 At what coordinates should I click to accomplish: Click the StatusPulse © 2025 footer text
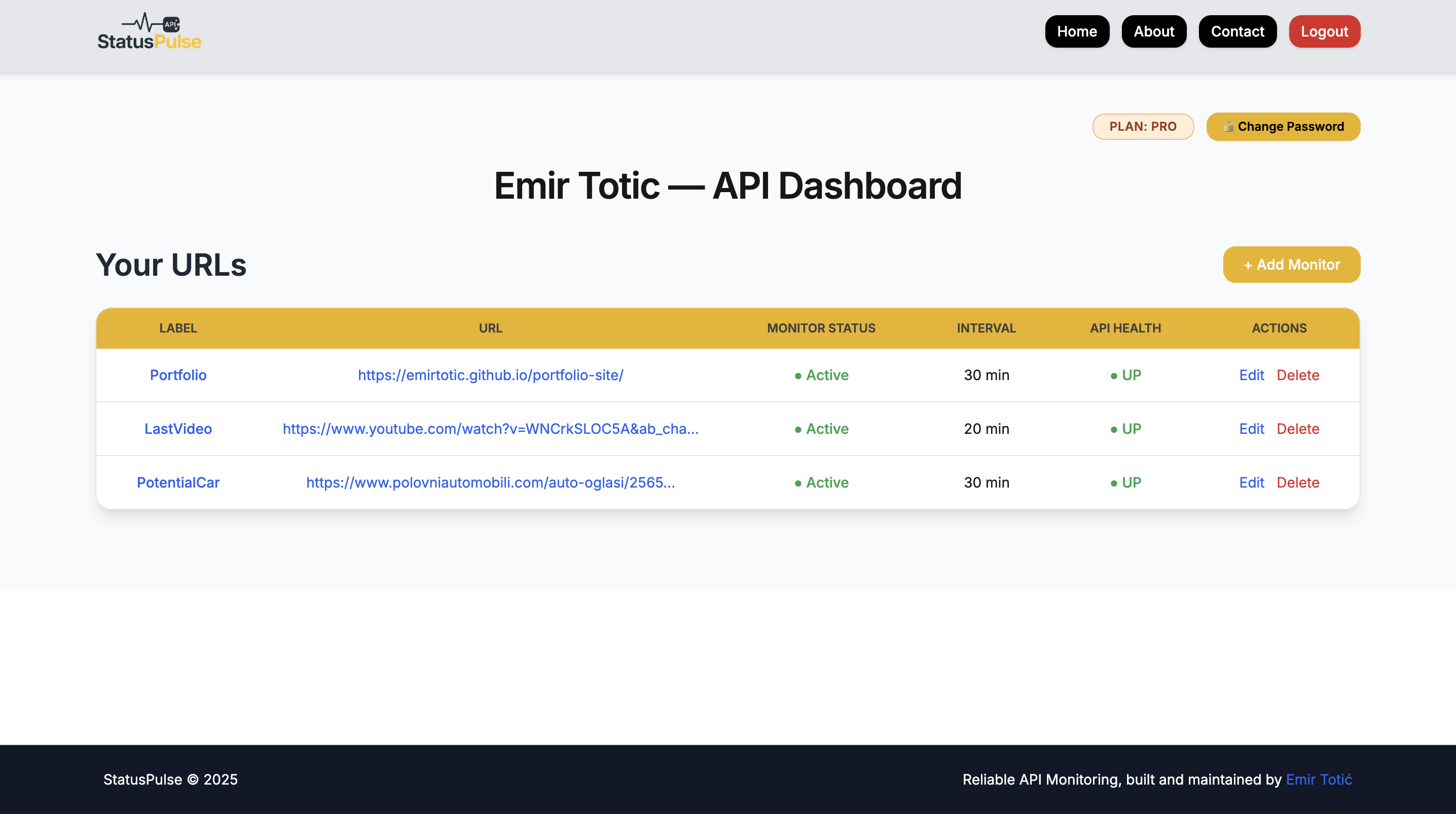[x=171, y=780]
